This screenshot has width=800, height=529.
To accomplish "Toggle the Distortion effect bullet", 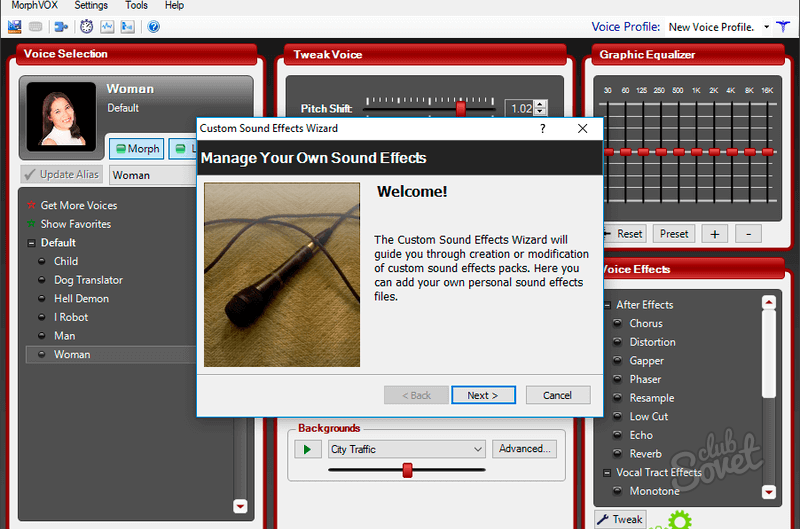I will coord(618,342).
